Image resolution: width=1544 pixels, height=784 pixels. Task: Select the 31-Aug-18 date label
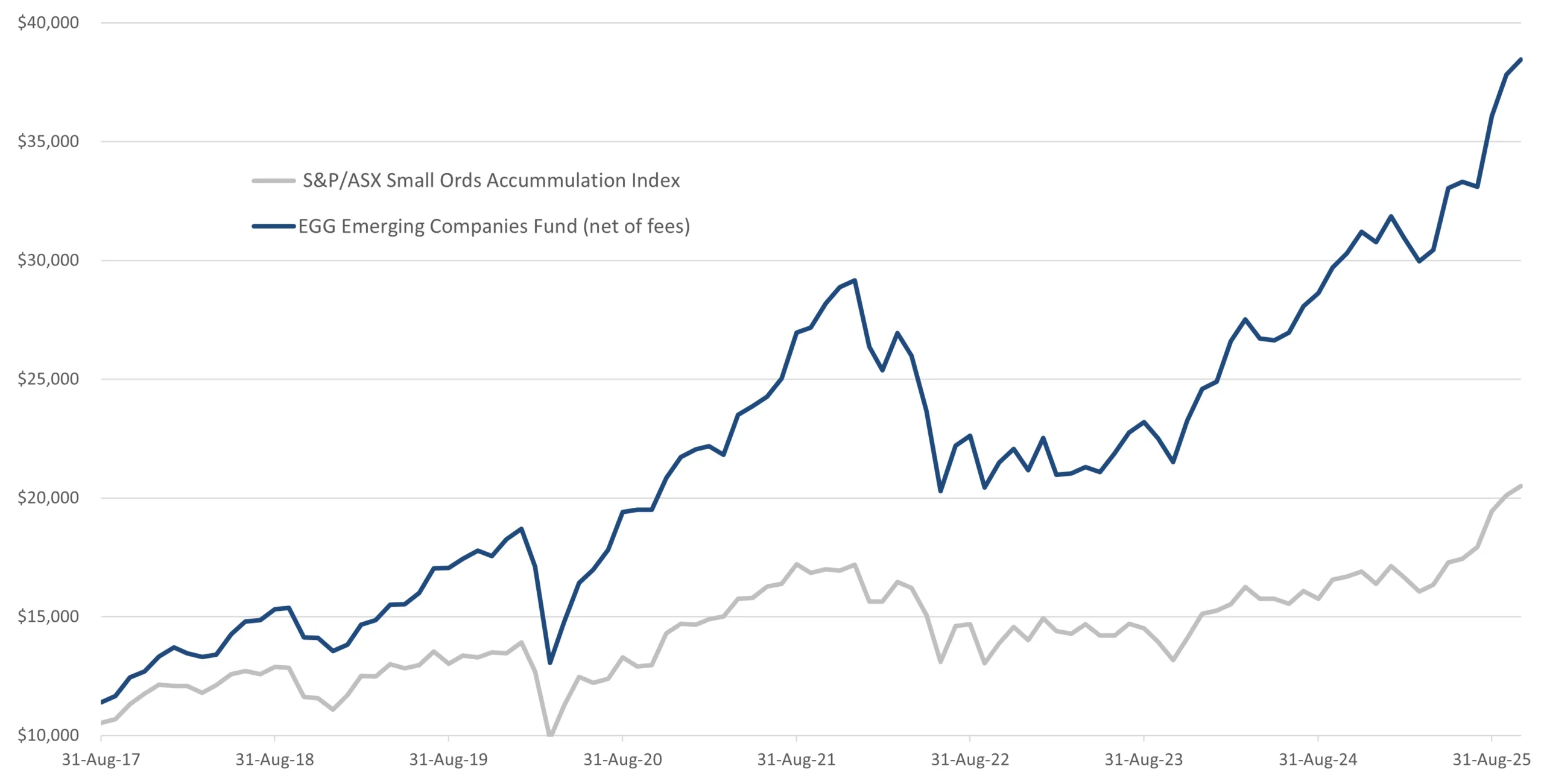[274, 760]
